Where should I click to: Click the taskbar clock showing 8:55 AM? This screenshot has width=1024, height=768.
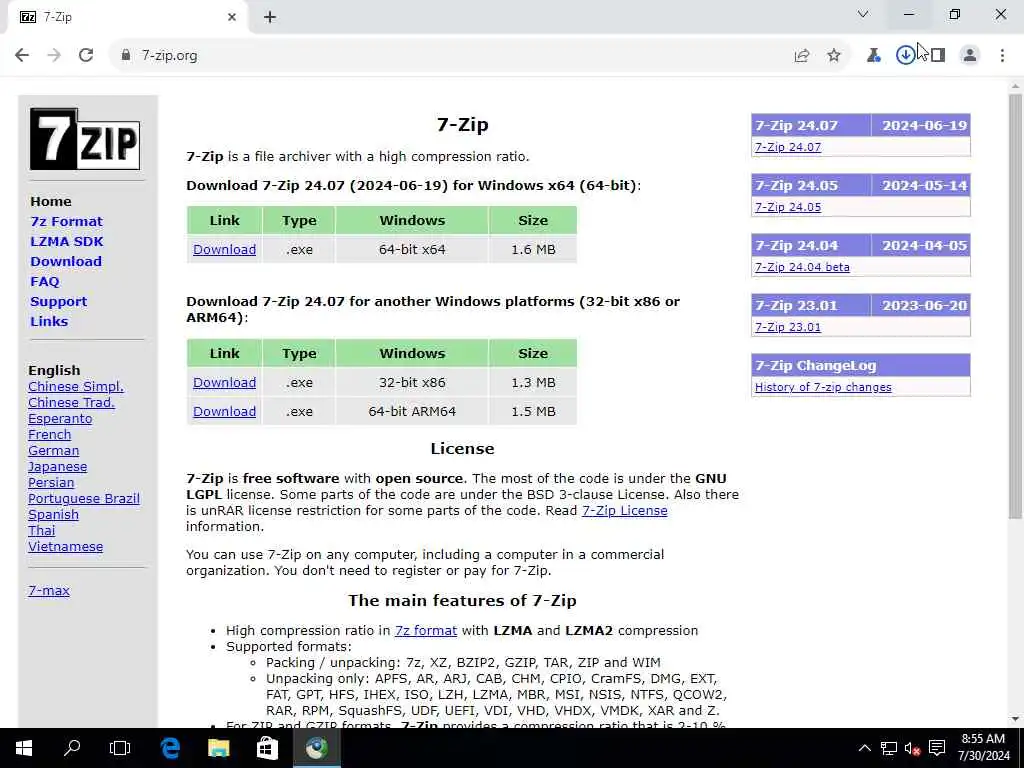[984, 748]
